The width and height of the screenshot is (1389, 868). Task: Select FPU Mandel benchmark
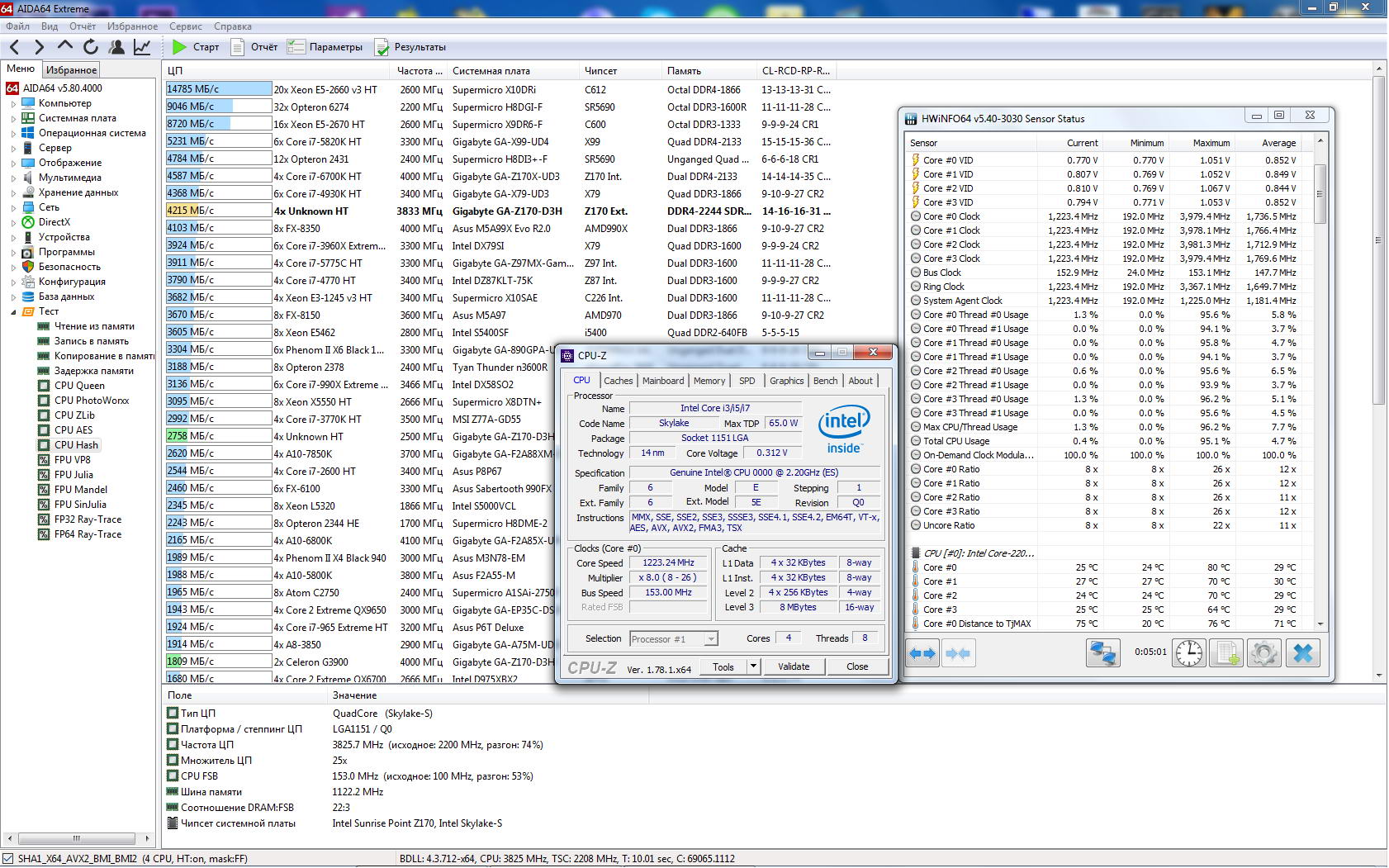coord(81,490)
